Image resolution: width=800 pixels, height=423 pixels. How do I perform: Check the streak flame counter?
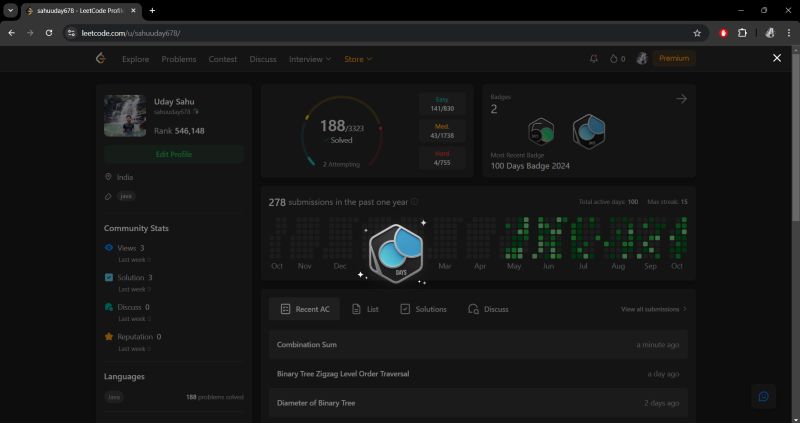click(x=617, y=59)
